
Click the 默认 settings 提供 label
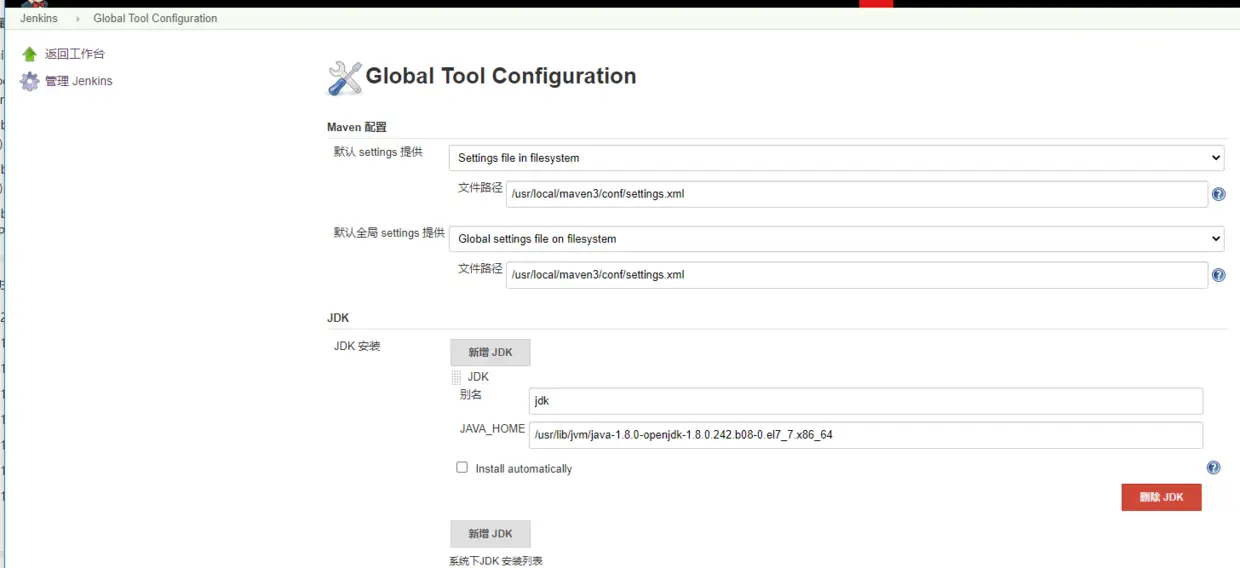point(378,152)
